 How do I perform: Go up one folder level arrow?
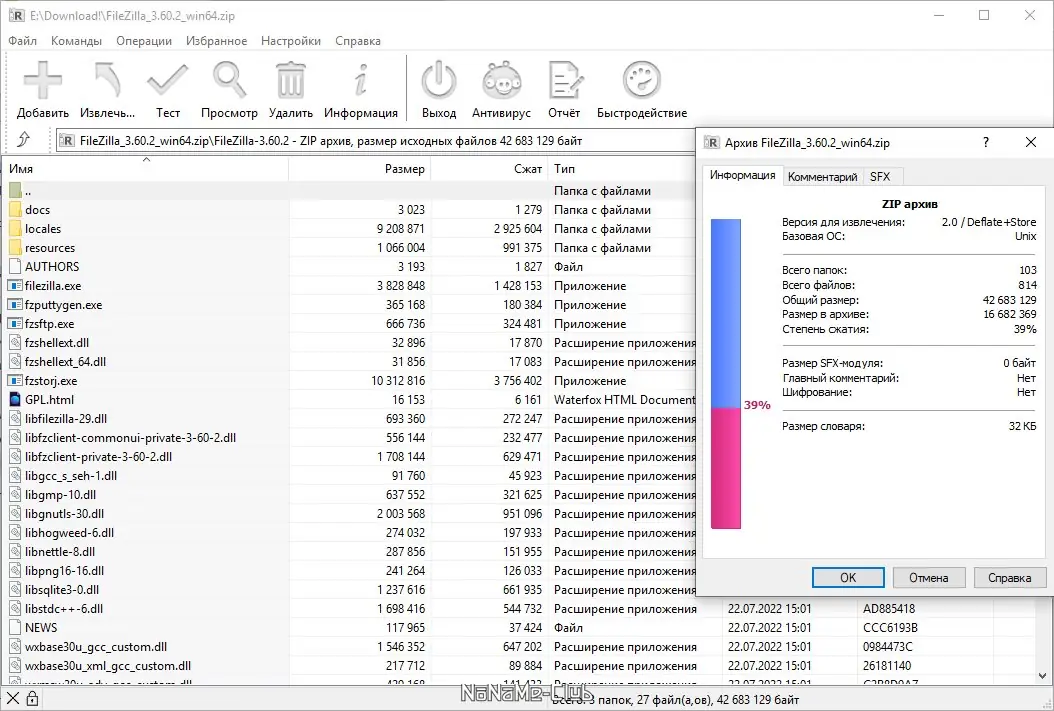24,139
